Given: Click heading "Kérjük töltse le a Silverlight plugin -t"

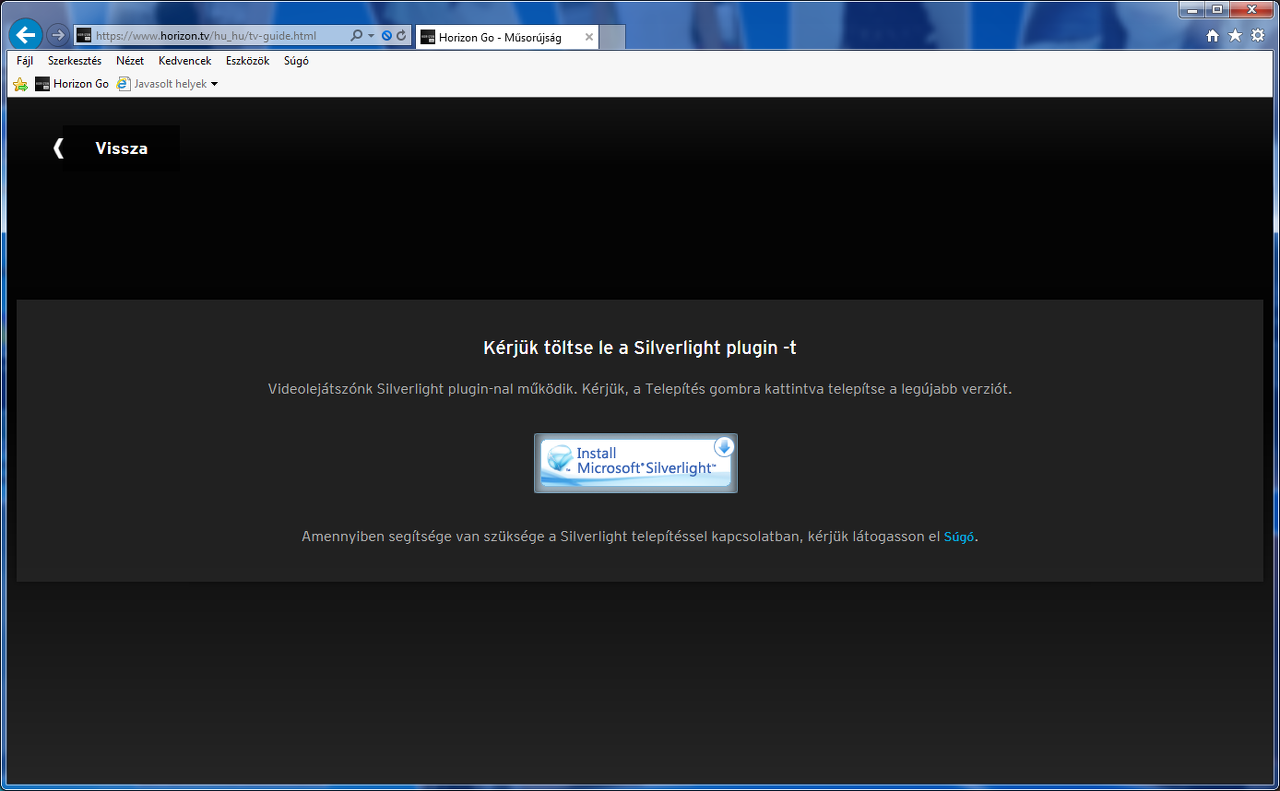Looking at the screenshot, I should (640, 348).
